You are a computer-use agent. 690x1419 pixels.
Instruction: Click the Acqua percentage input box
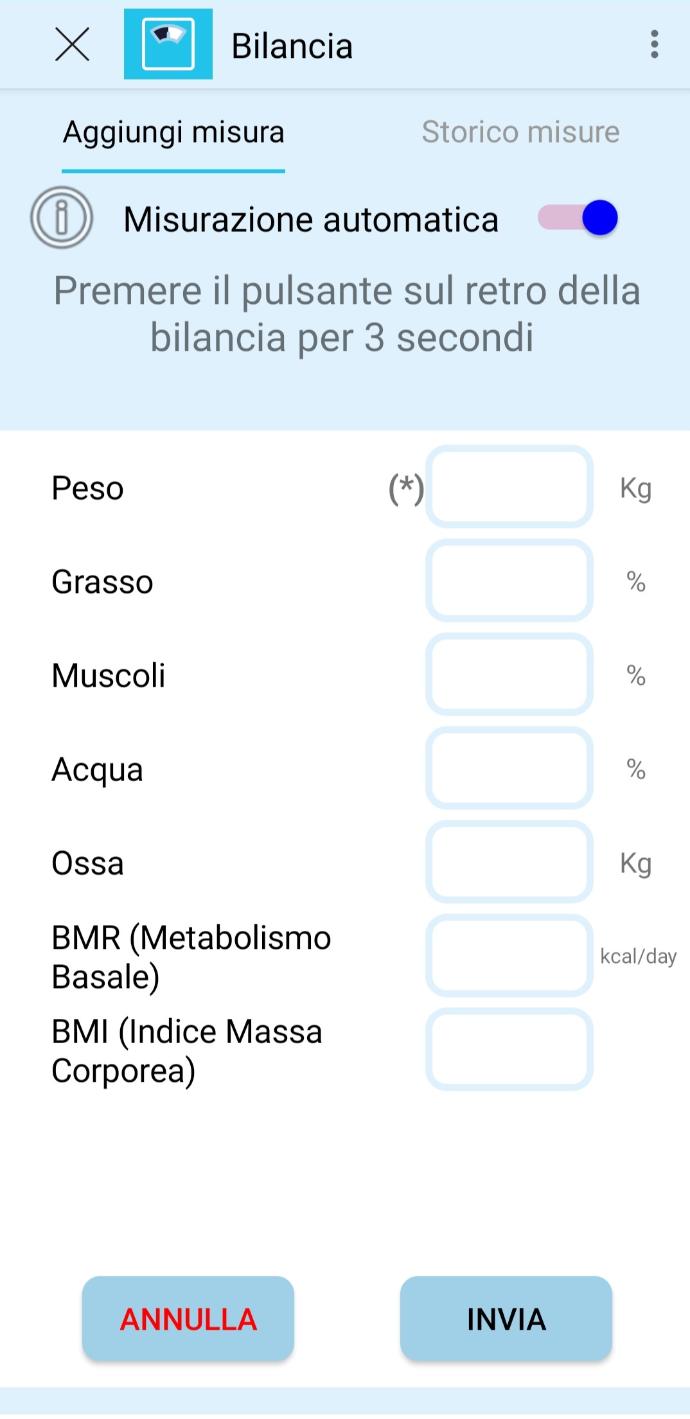pyautogui.click(x=509, y=769)
